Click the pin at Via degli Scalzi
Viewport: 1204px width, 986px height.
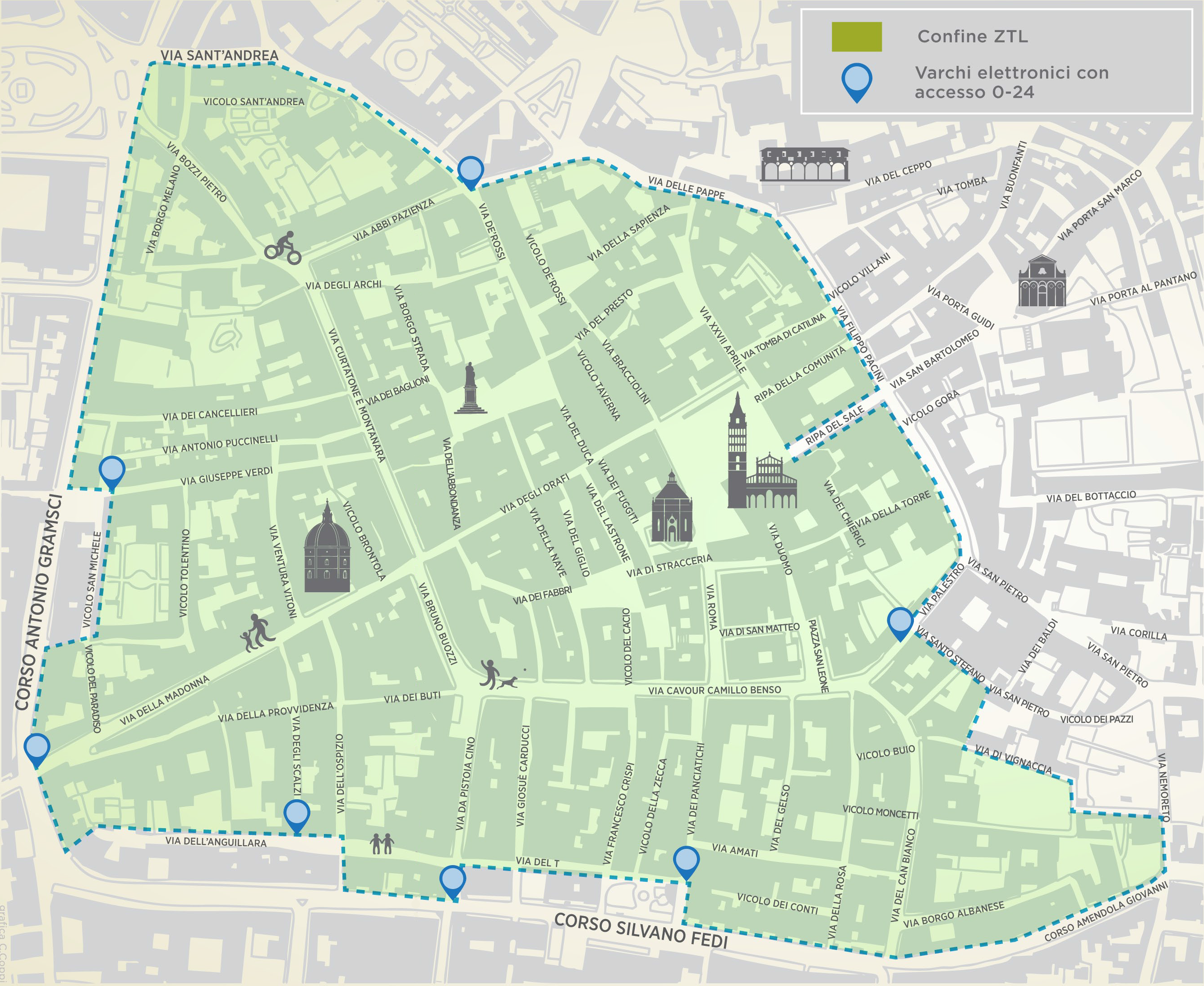[296, 817]
